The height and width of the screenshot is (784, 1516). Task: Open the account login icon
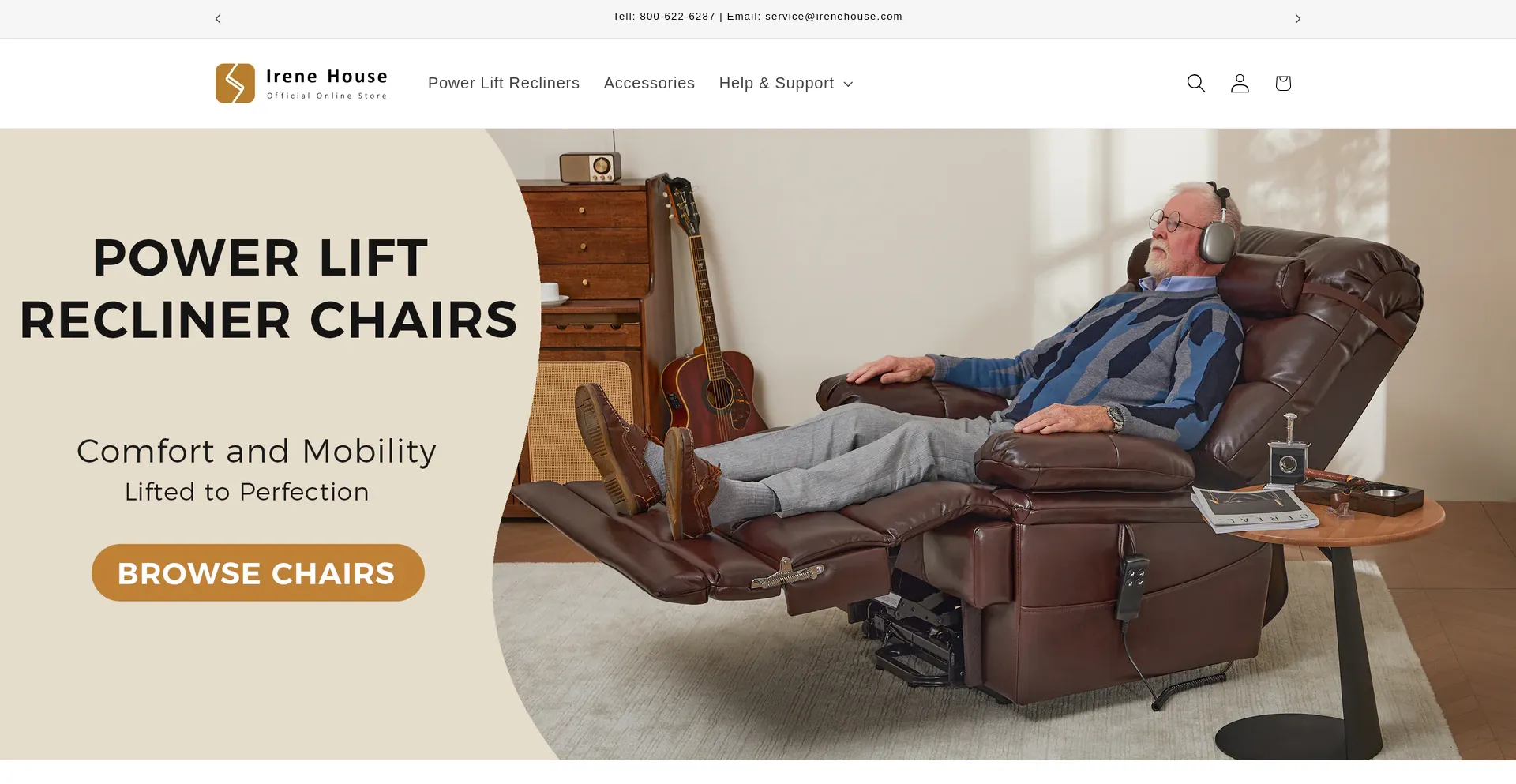point(1240,83)
